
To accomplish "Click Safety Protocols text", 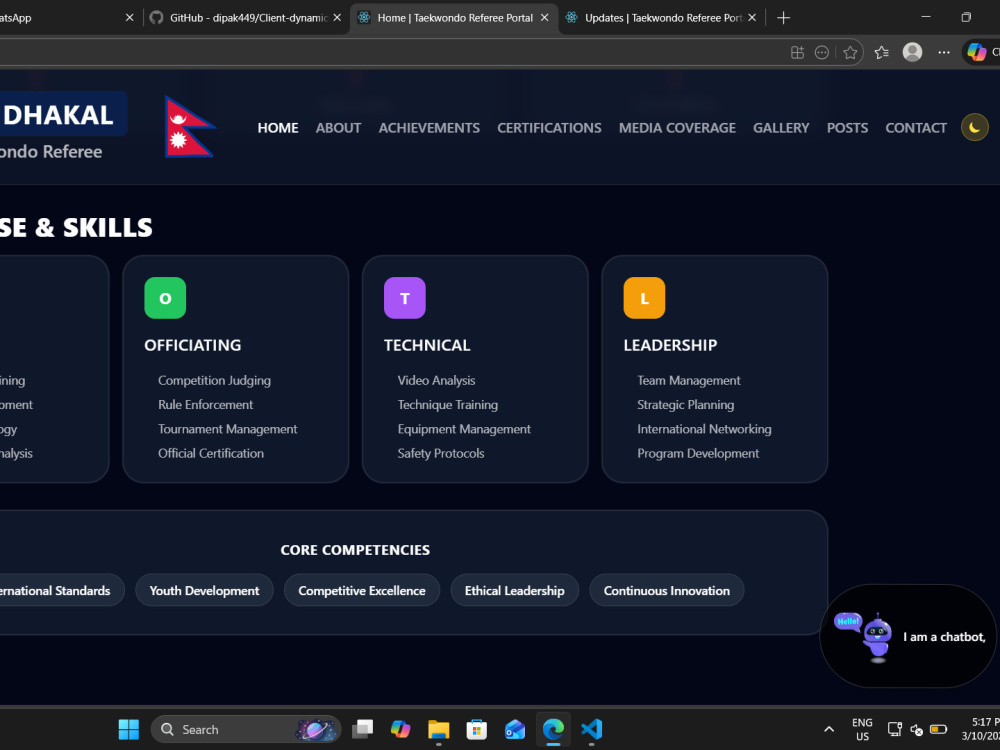I will point(441,453).
